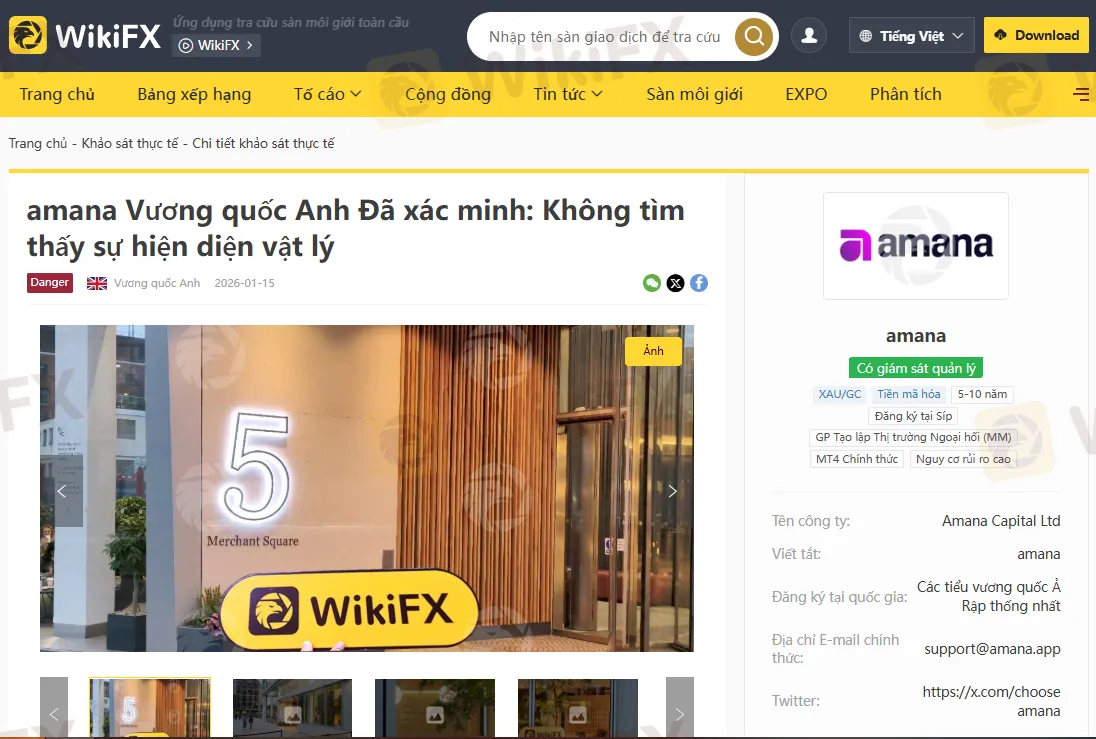Viewport: 1096px width, 739px height.
Task: Go to Bảng xếp hạng tab
Action: (194, 94)
